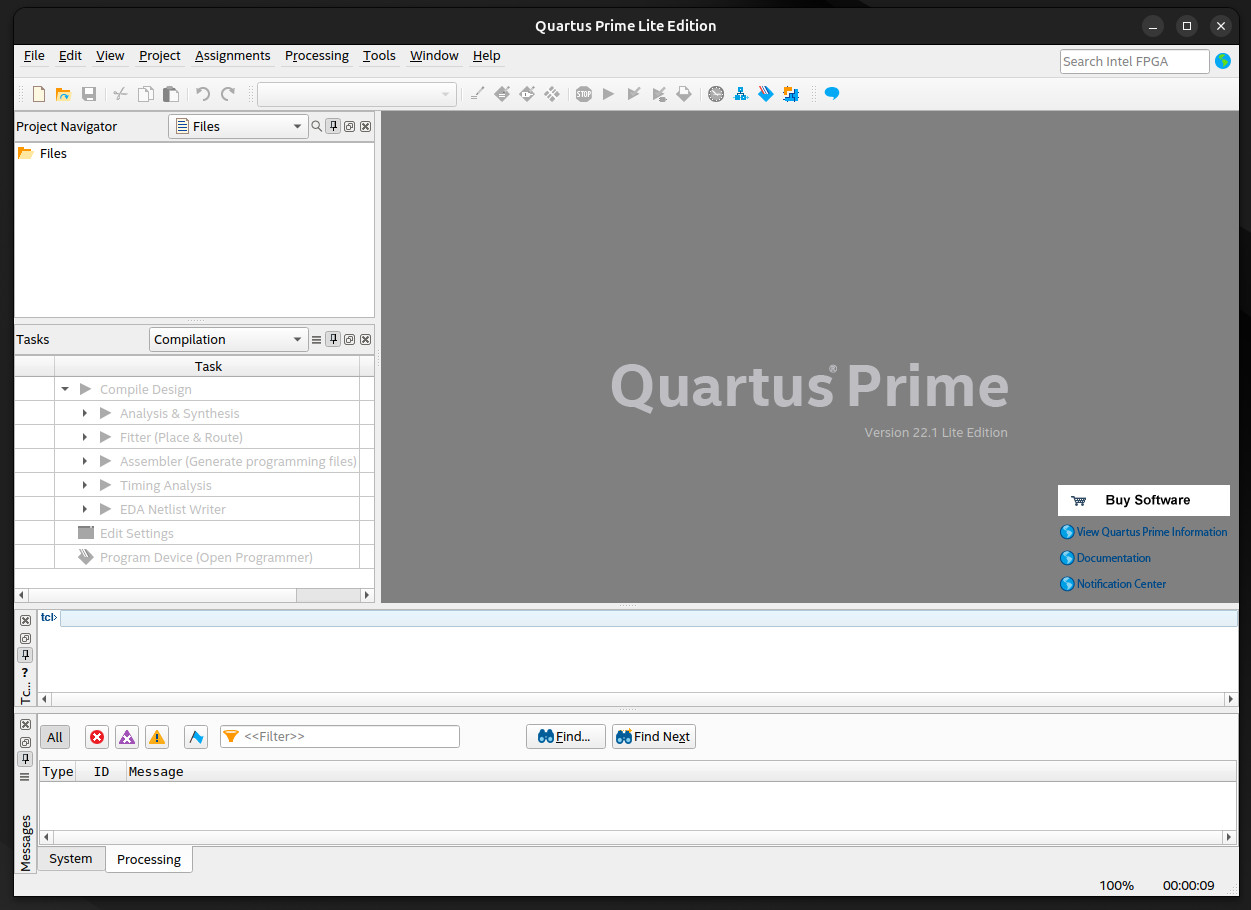
Task: Toggle critical warning messages filter
Action: (127, 737)
